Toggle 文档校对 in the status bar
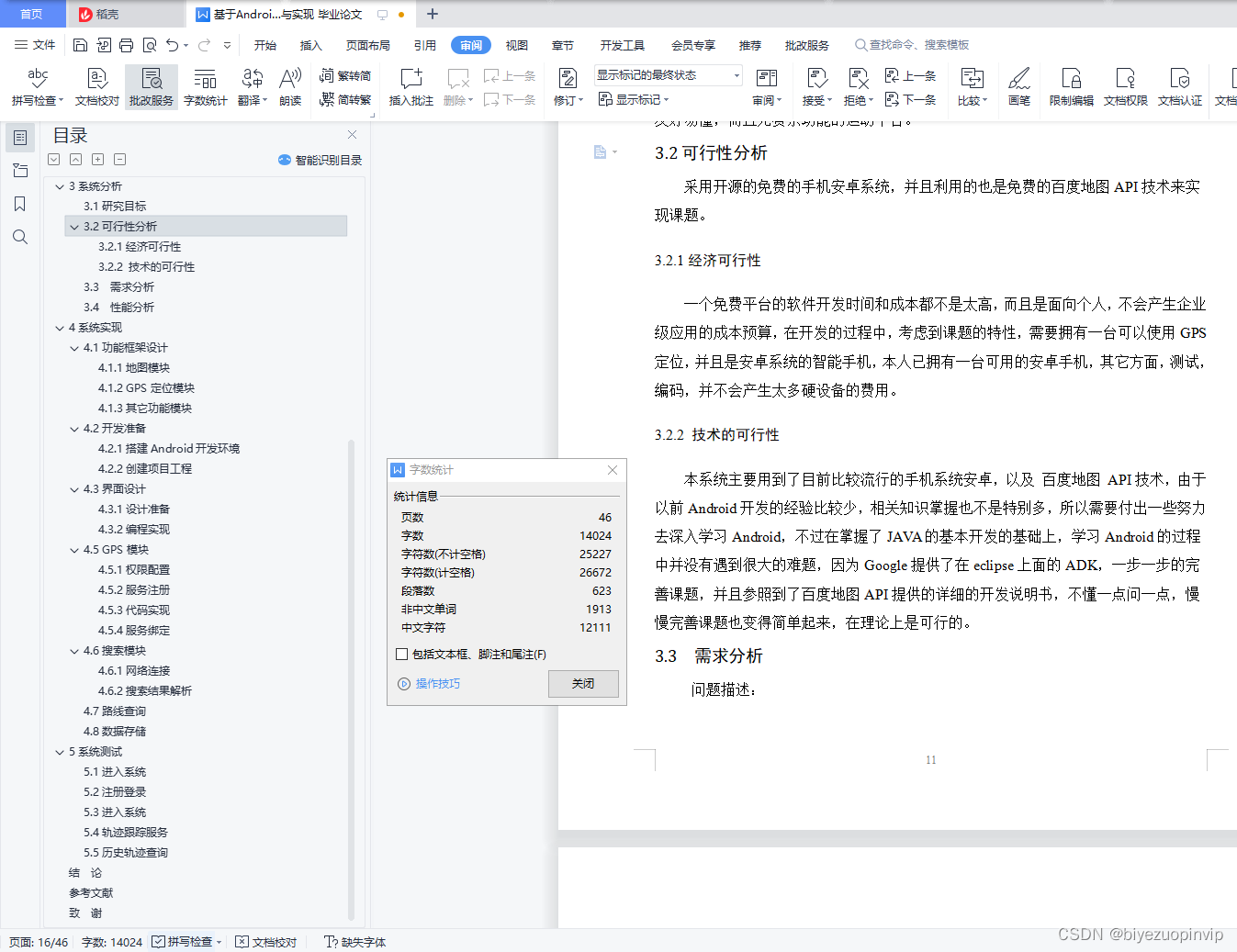 (x=266, y=942)
